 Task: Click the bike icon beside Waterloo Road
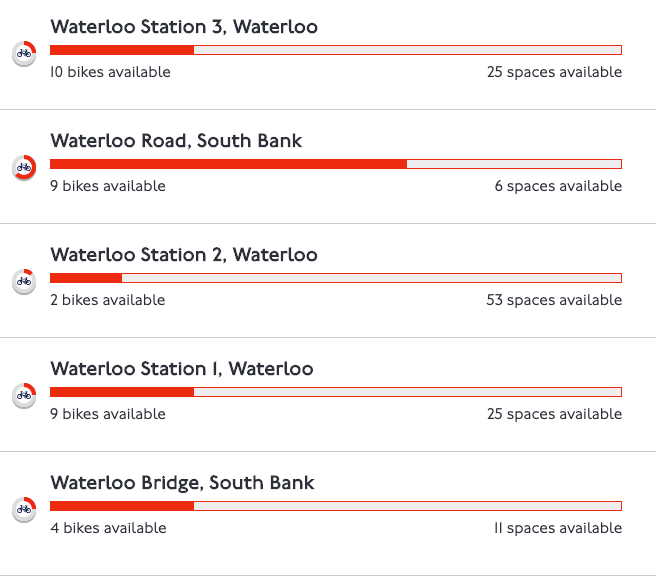[x=25, y=167]
